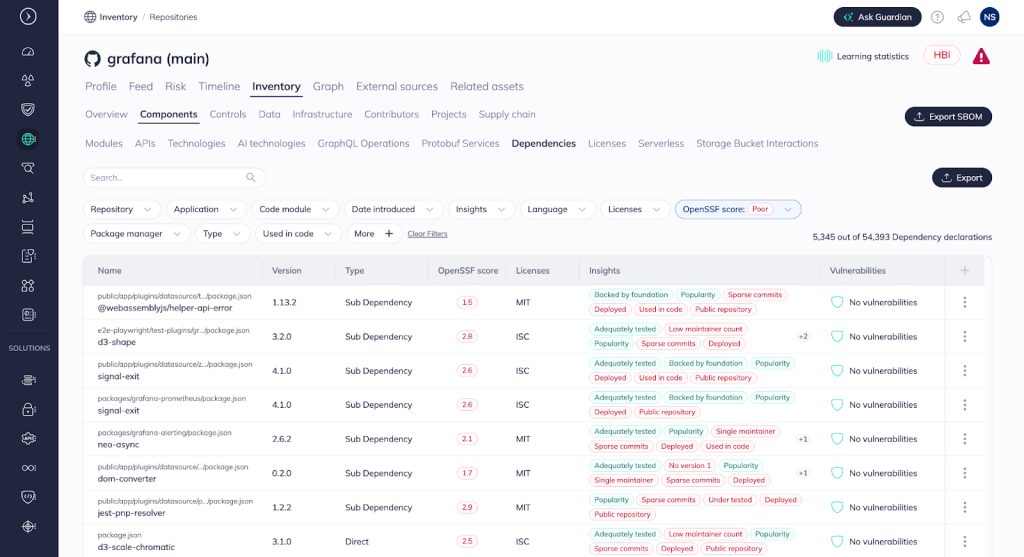Open the Language filter dropdown

click(557, 209)
